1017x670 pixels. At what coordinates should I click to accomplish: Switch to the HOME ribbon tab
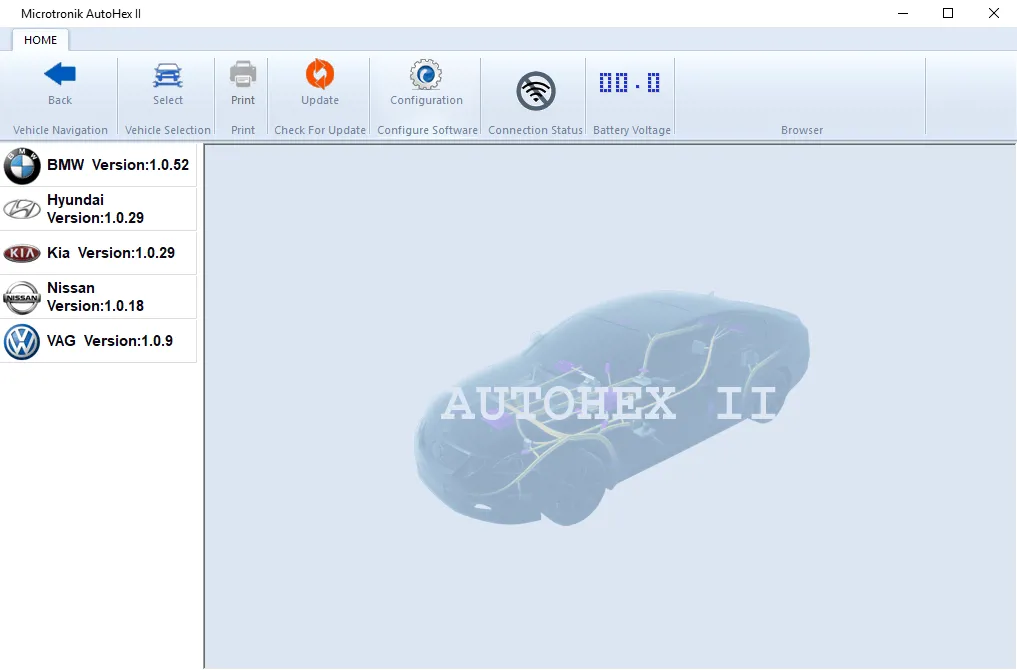[40, 40]
